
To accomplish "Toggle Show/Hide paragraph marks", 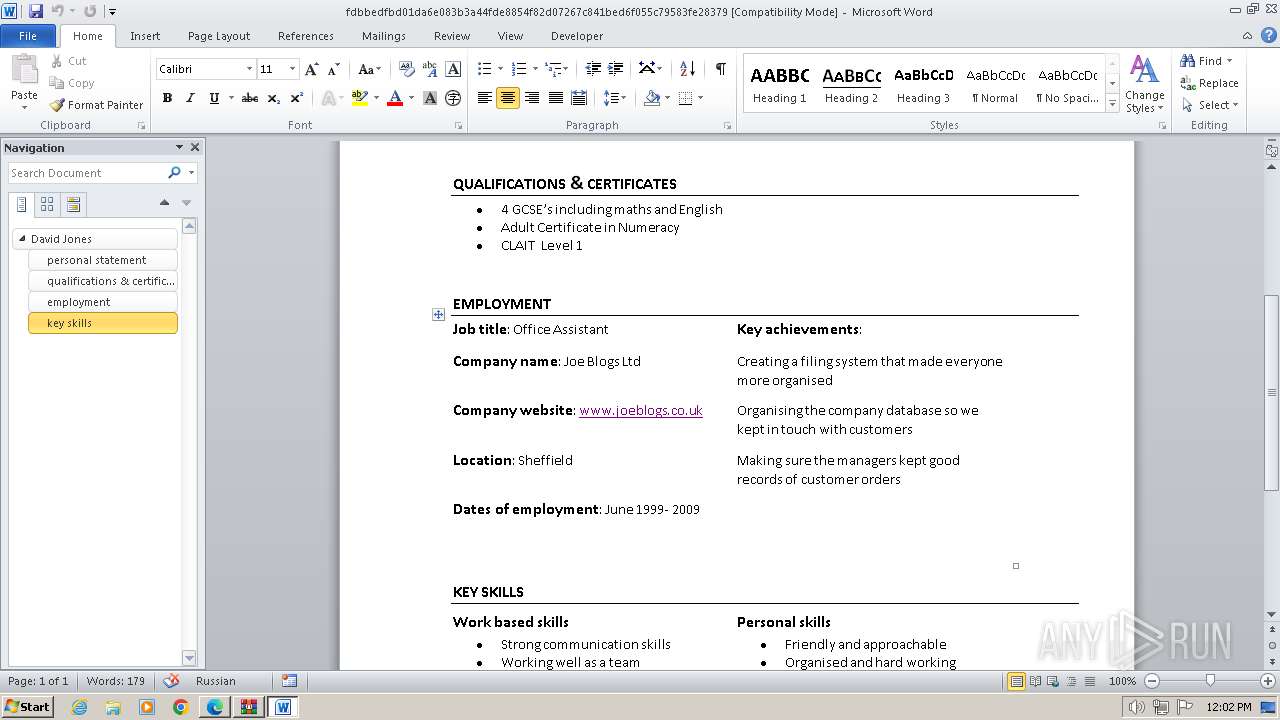I will click(x=720, y=69).
